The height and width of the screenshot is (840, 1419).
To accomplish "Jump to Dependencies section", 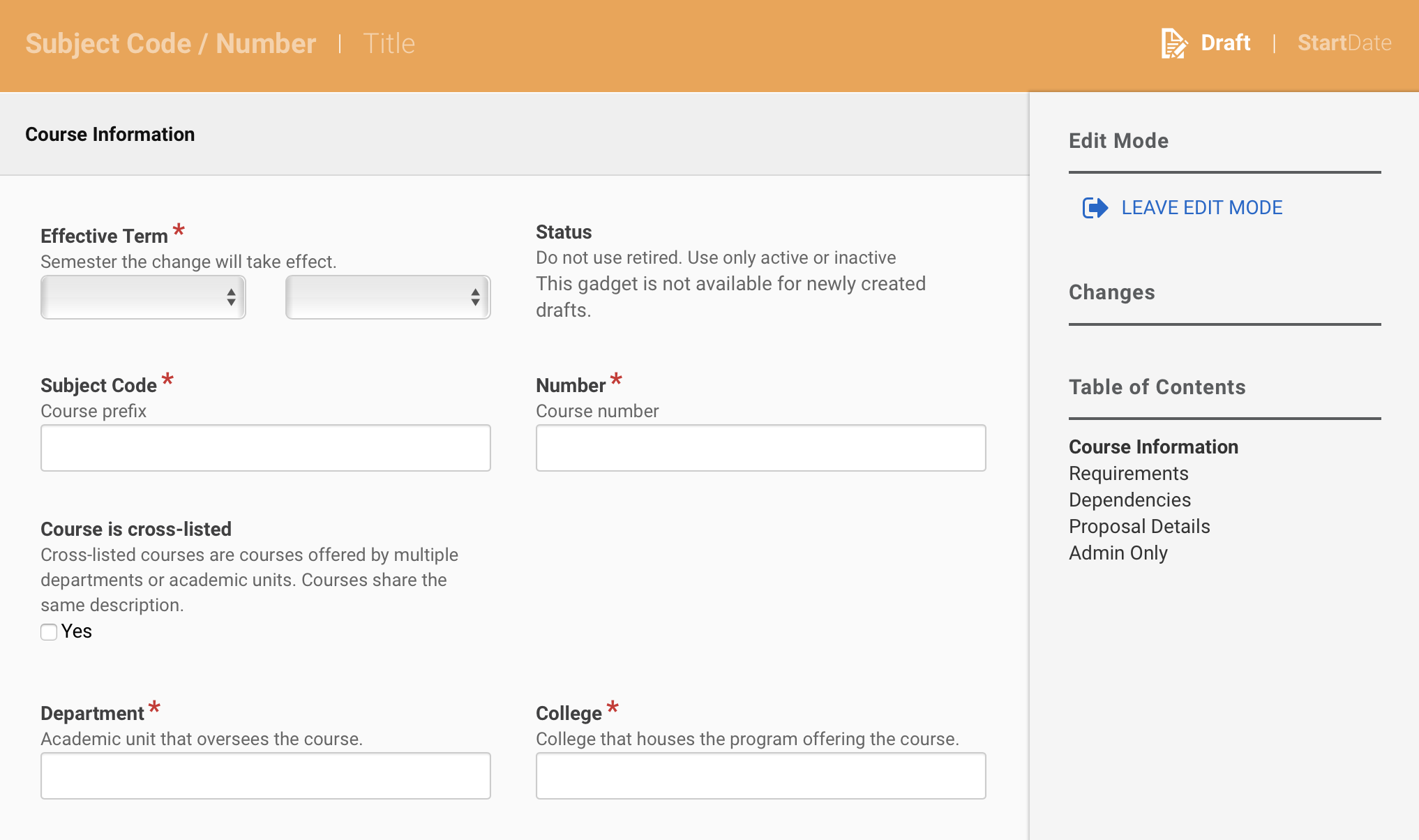I will [x=1129, y=500].
